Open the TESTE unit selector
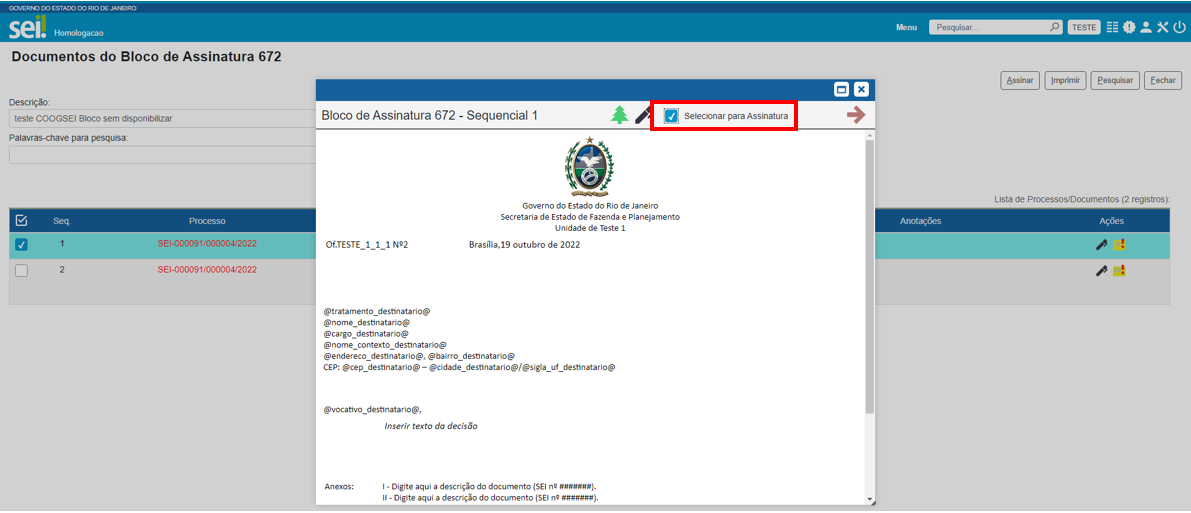1191x513 pixels. pos(1084,27)
